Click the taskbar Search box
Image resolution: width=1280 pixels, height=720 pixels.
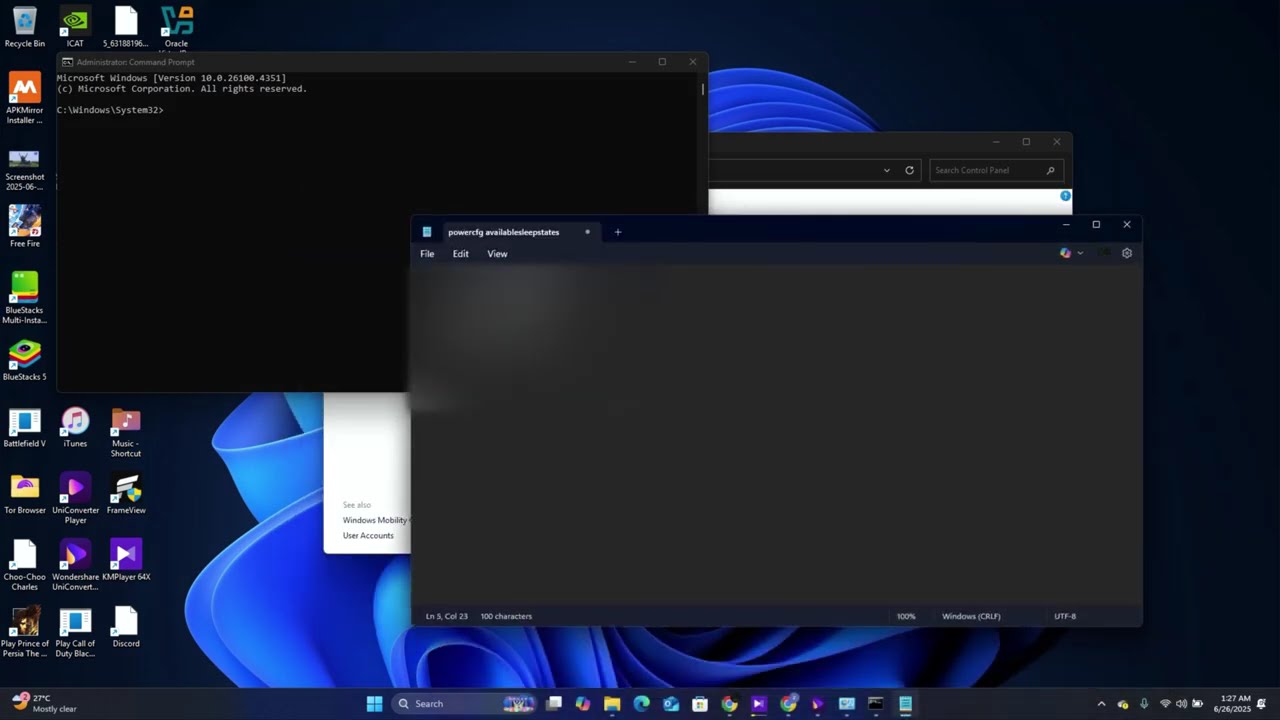[x=465, y=704]
